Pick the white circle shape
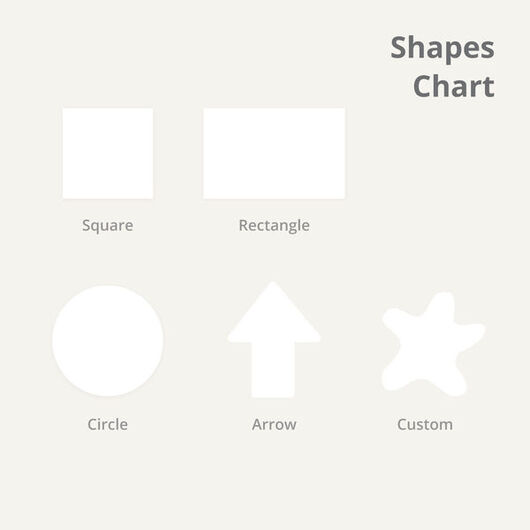 [x=108, y=341]
